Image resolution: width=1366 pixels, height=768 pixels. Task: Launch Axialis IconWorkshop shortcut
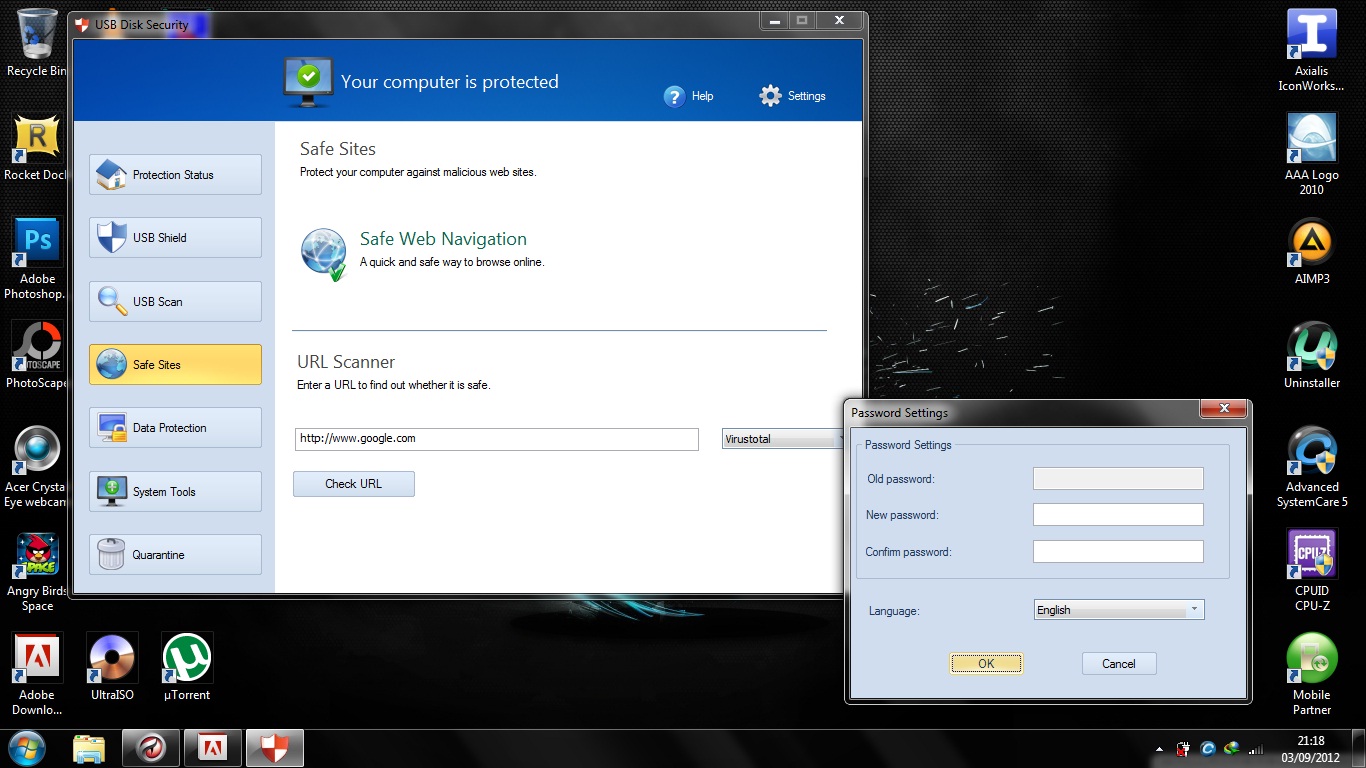[x=1311, y=50]
